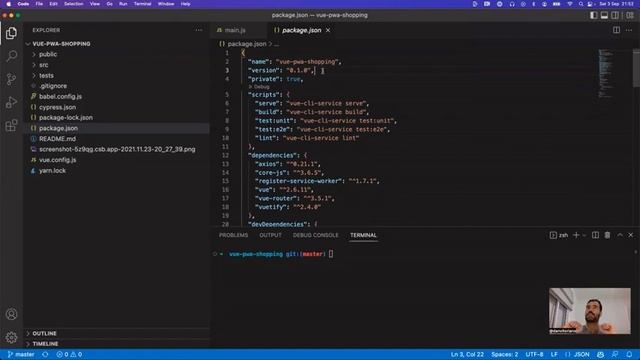Screen dimensions: 640x360
Task: Open the Apple menu
Action: tap(8, 4)
